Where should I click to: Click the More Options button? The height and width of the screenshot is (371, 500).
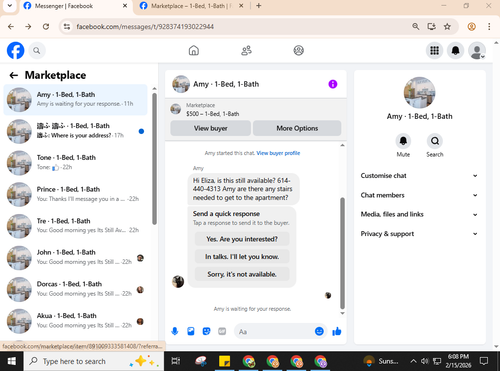pos(297,128)
